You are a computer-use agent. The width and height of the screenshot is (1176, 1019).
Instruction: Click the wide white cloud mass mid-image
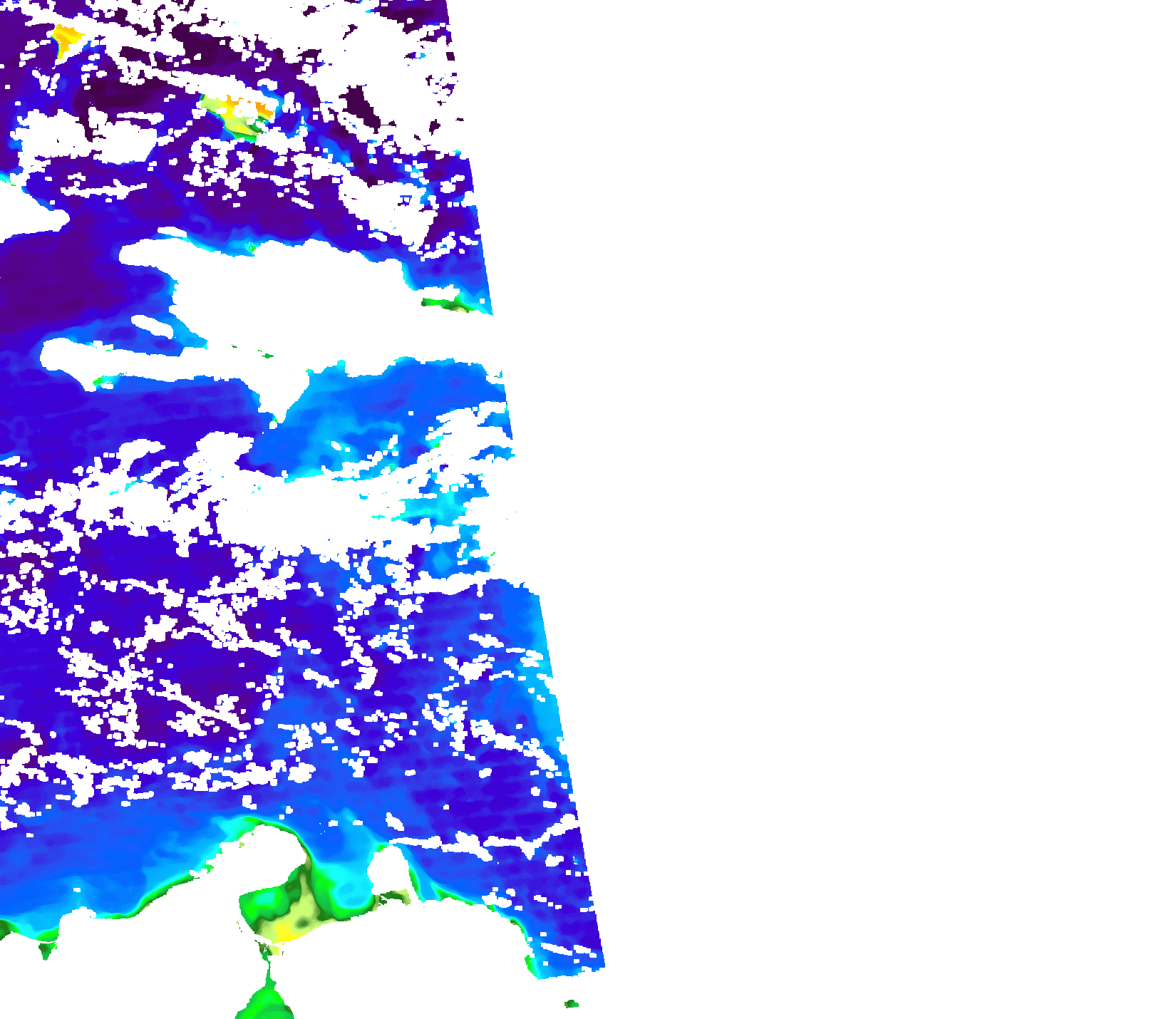pyautogui.click(x=299, y=509)
